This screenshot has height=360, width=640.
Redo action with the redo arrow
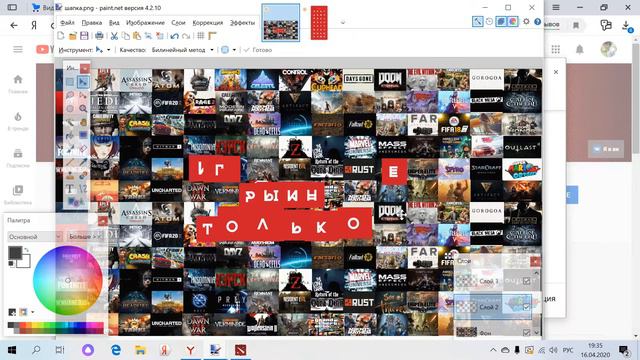click(186, 36)
